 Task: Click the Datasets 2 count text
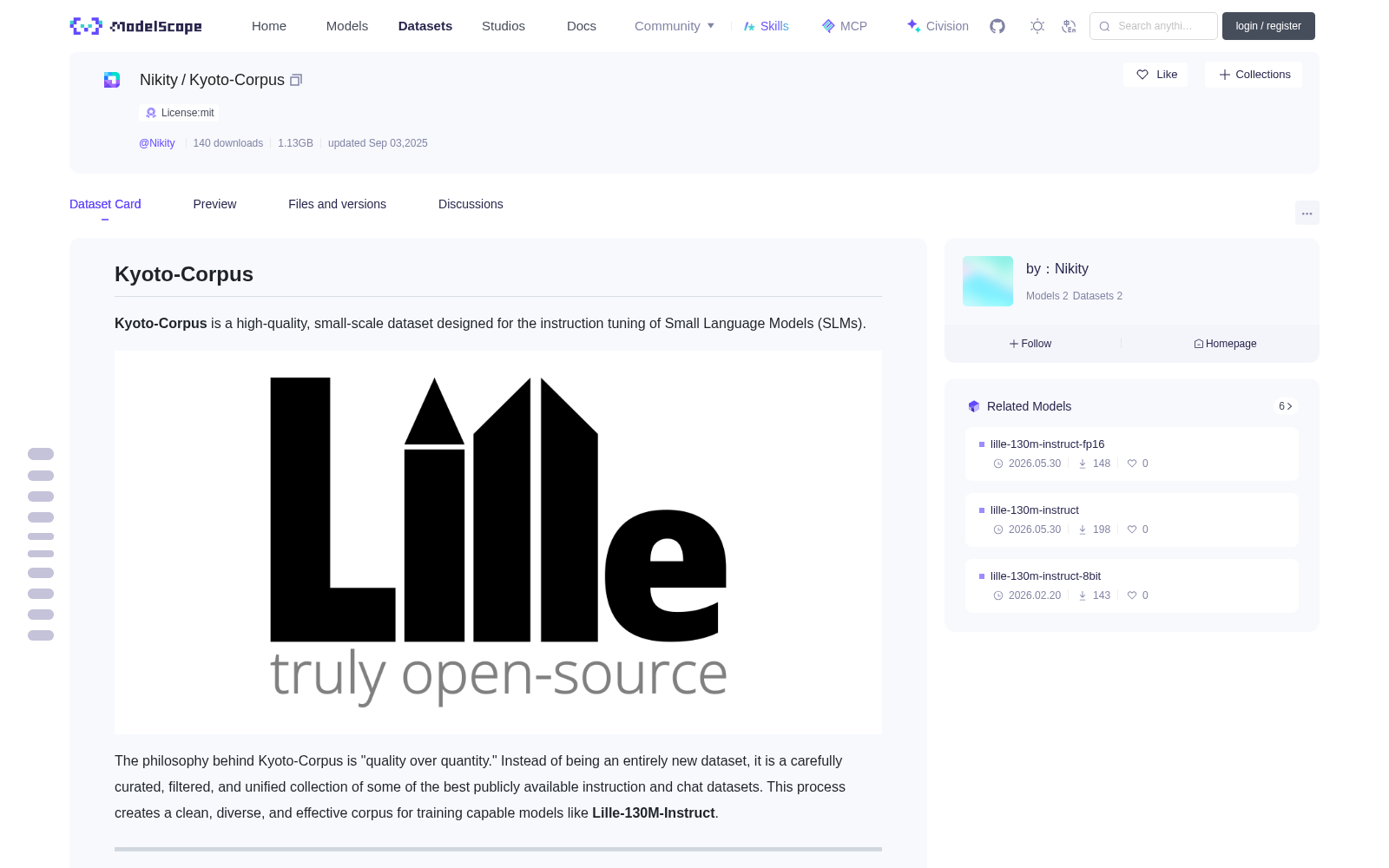click(x=1097, y=296)
